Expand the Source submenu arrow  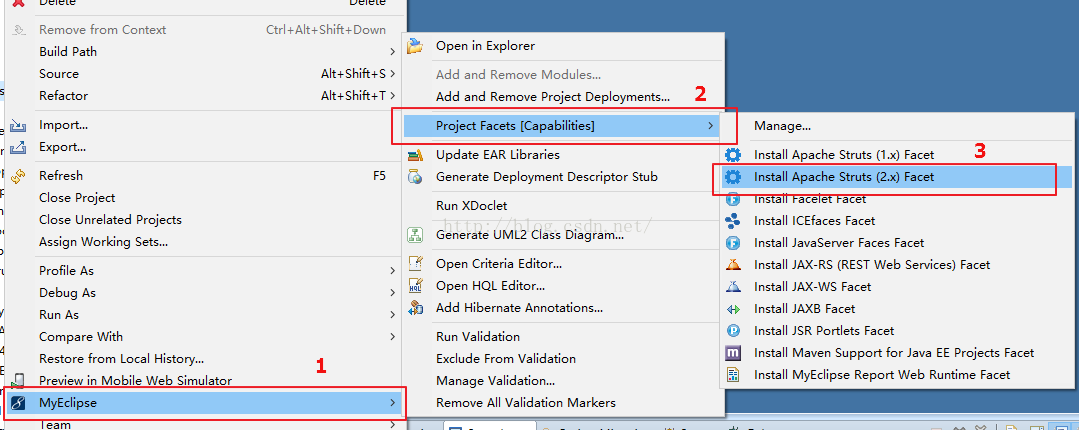(392, 74)
